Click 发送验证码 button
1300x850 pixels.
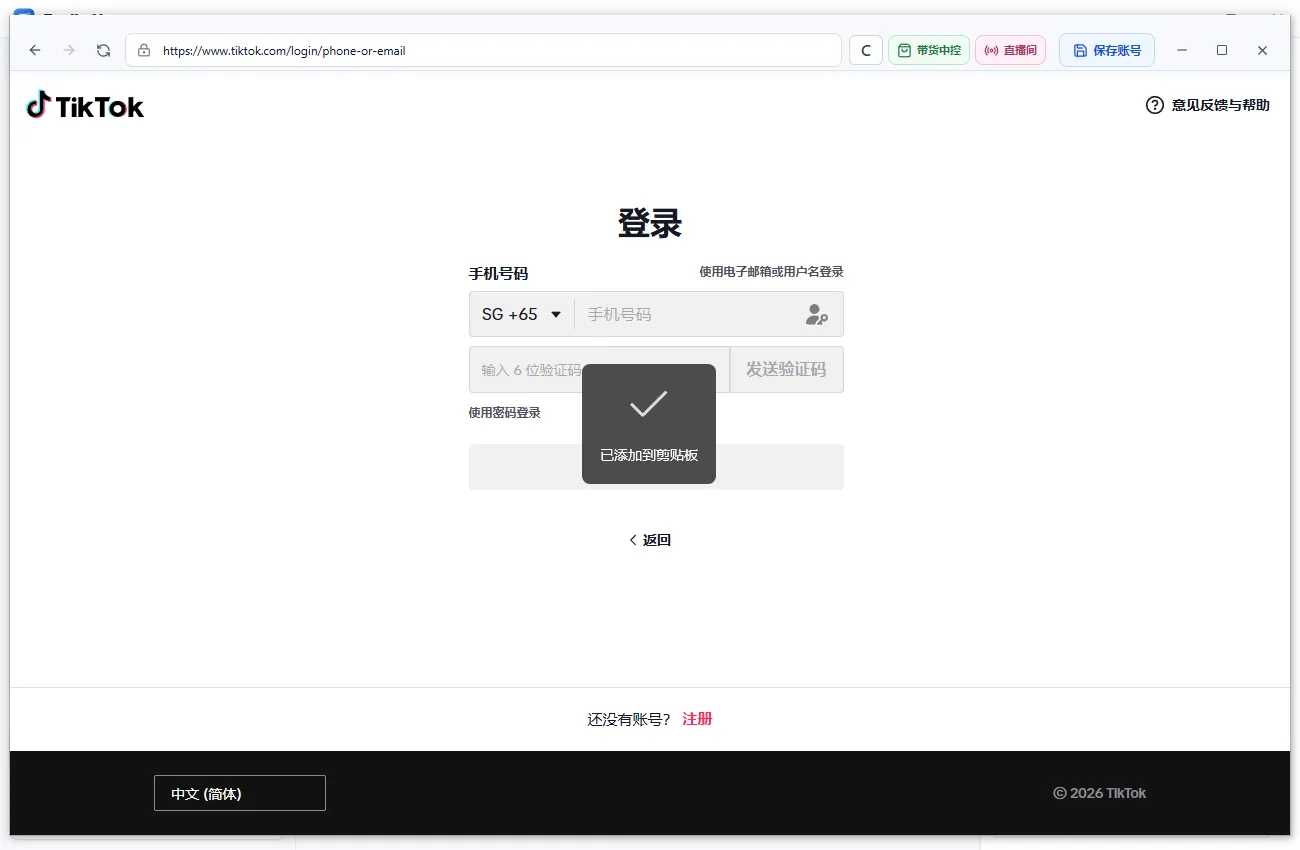click(787, 370)
